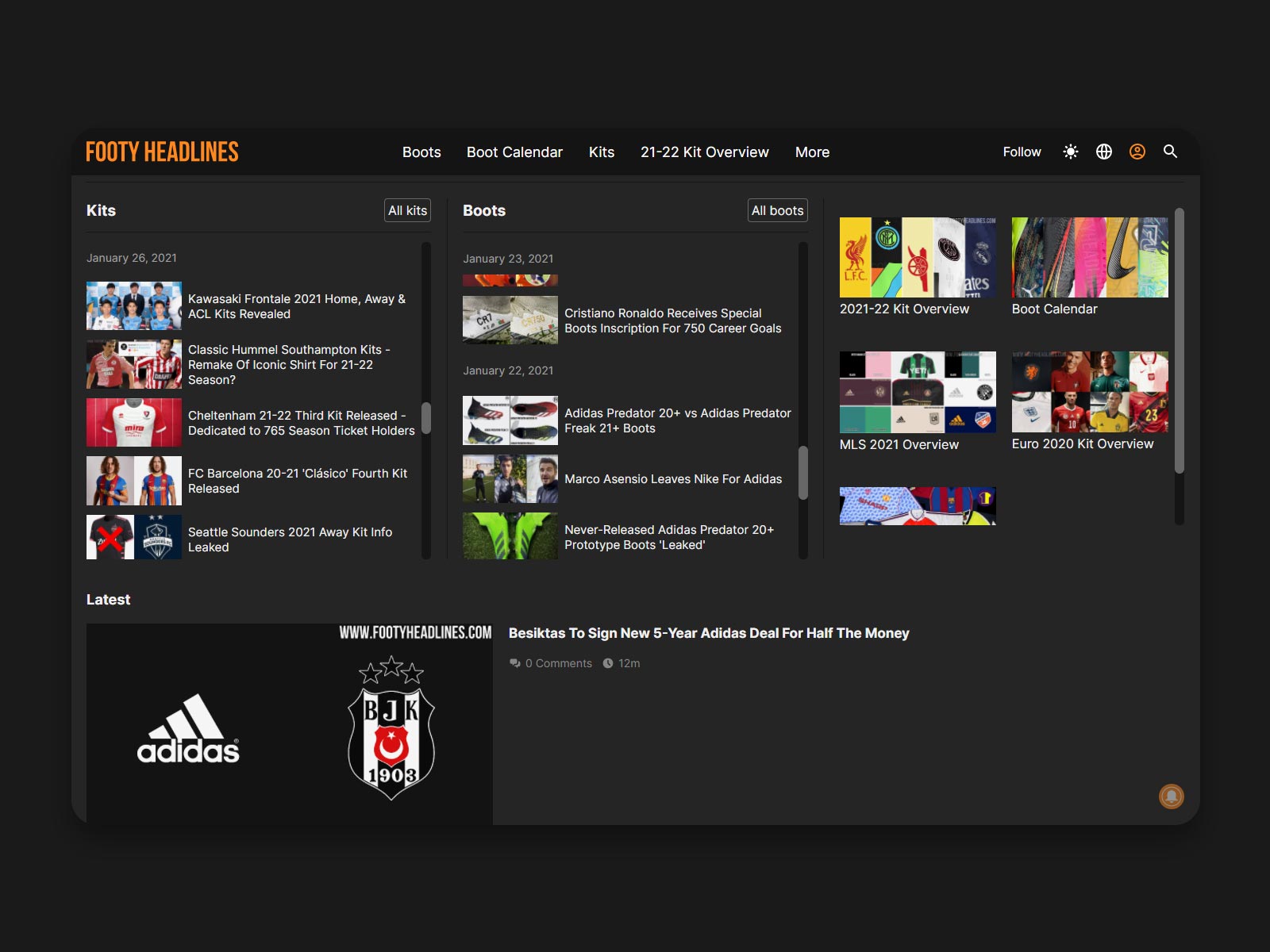
Task: Open the More navigation menu
Action: tap(812, 152)
